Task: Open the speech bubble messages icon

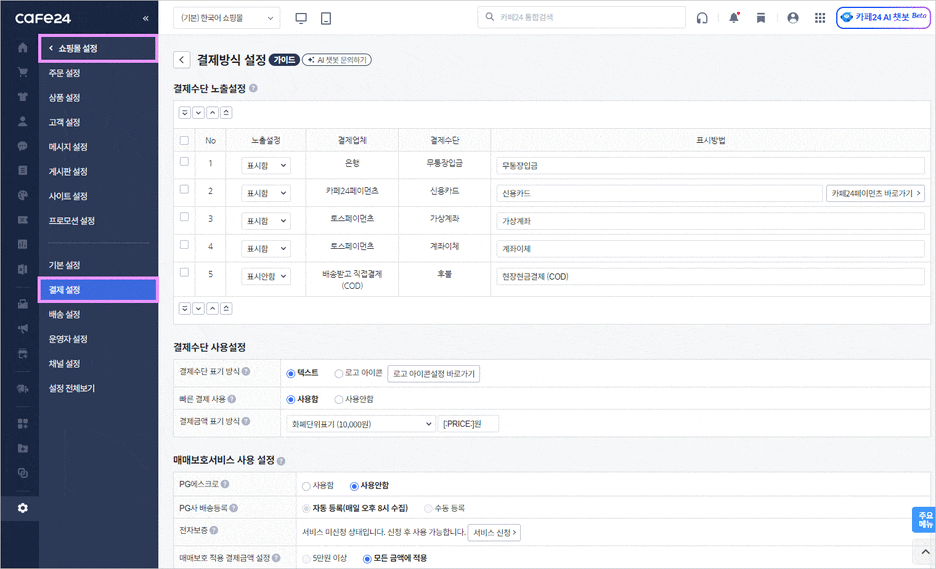Action: pos(23,146)
